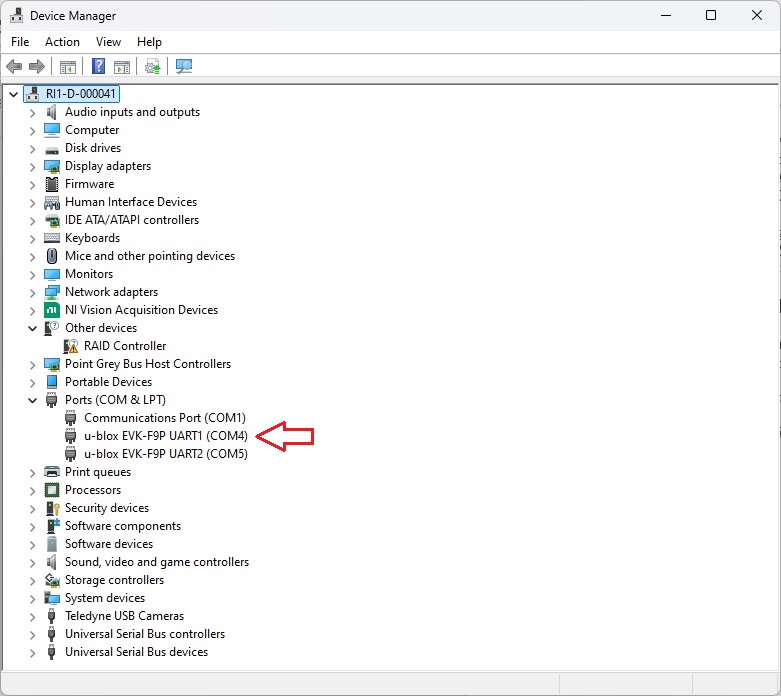Click the Keyboards icon

(x=52, y=238)
